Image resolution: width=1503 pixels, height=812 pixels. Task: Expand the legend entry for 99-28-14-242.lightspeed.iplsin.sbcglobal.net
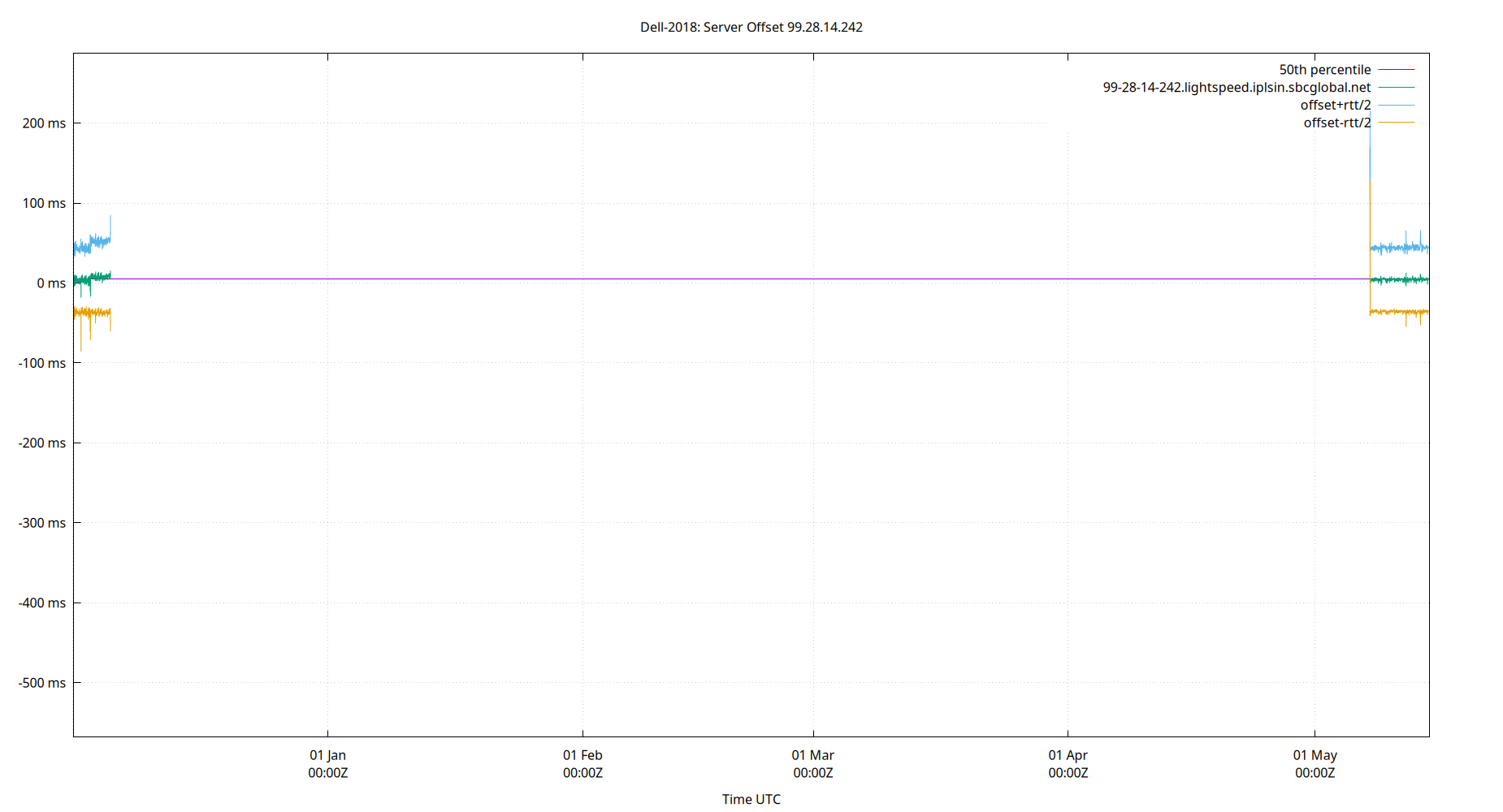[1235, 87]
